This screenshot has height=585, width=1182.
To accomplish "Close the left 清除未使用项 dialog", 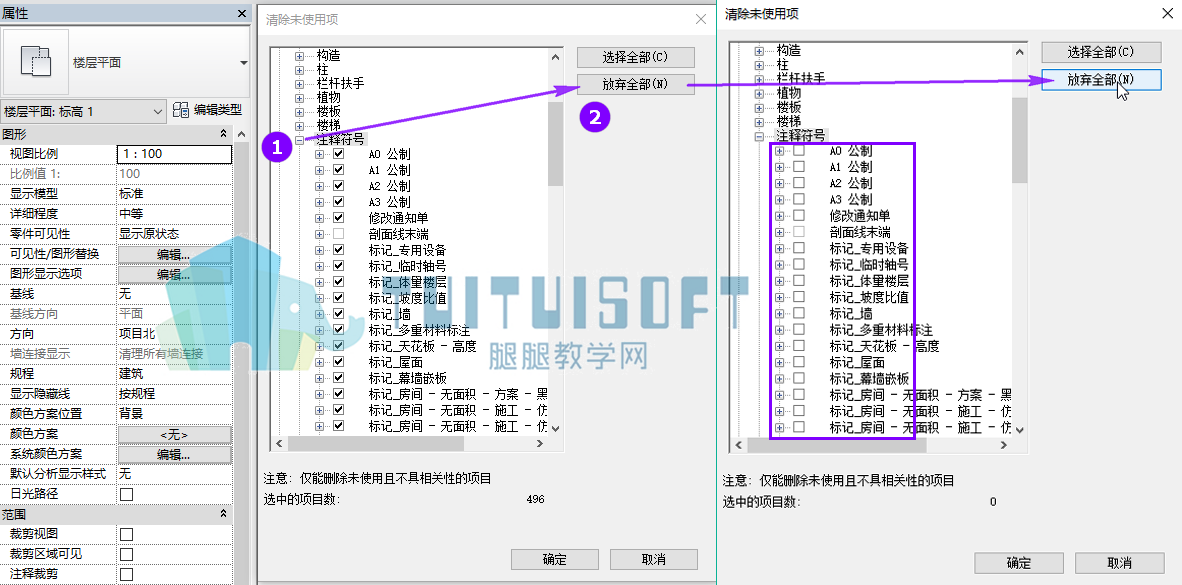I will pyautogui.click(x=701, y=20).
